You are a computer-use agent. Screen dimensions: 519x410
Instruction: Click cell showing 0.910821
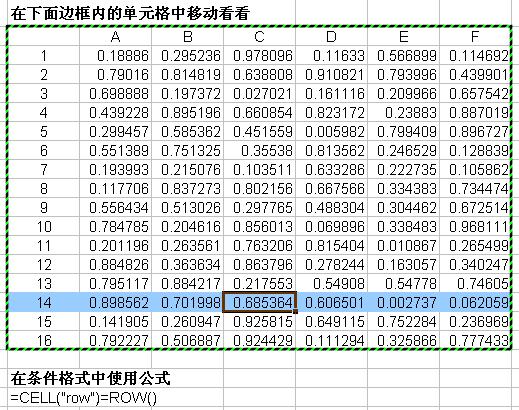click(331, 74)
